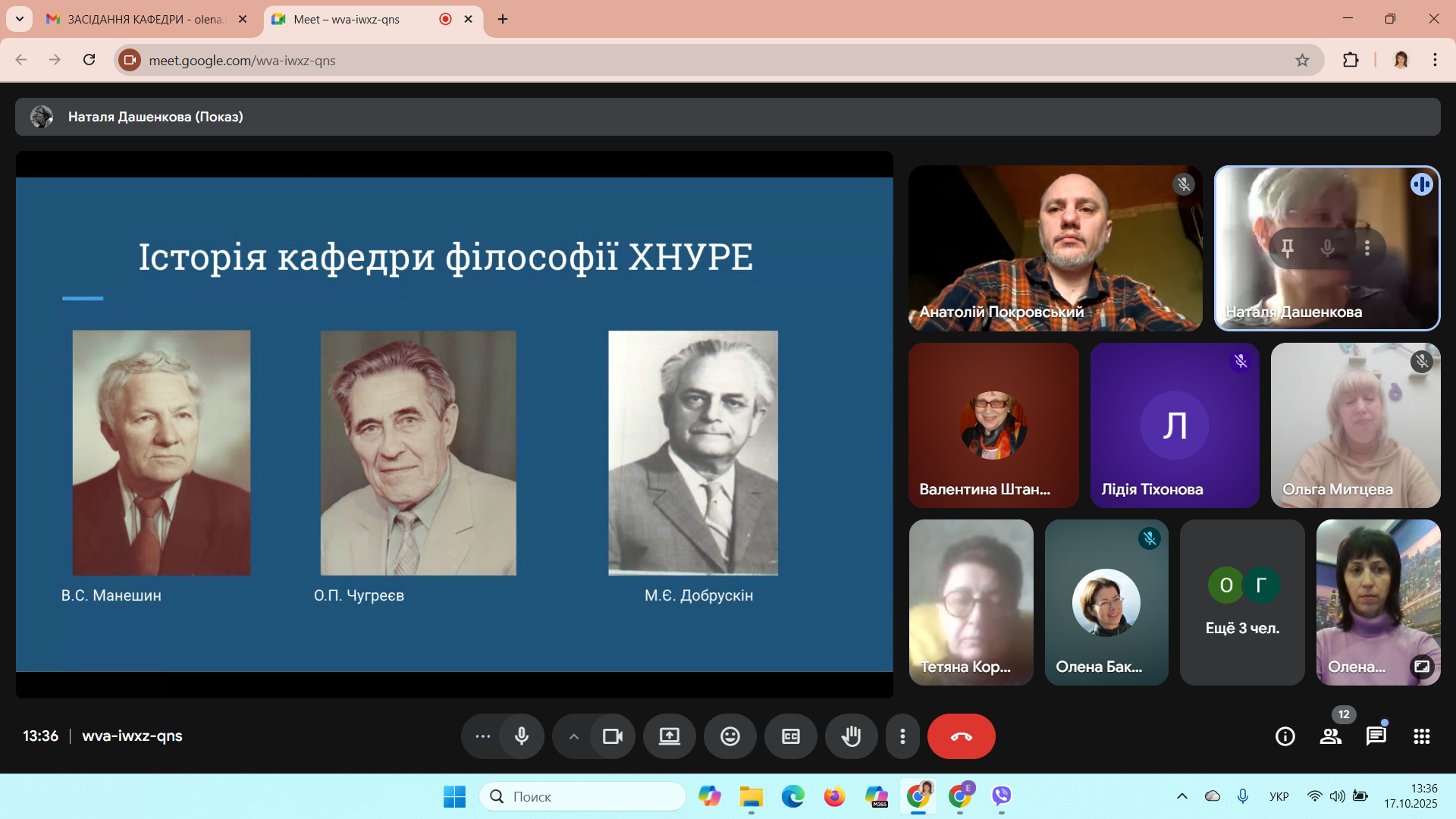Pin Наталя Дашенкова's video tile
The width and height of the screenshot is (1456, 819).
1287,248
